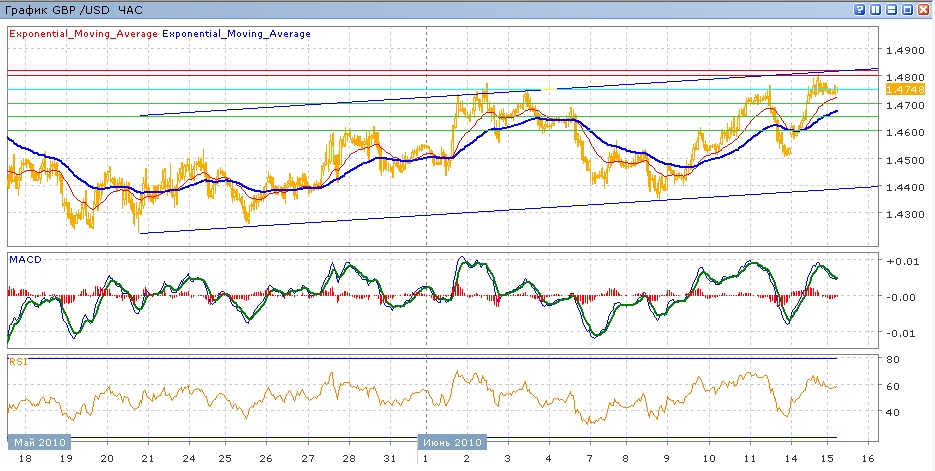Screen dimensions: 935x471
Task: Click the MACD +0.01 scale label
Action: [x=900, y=261]
